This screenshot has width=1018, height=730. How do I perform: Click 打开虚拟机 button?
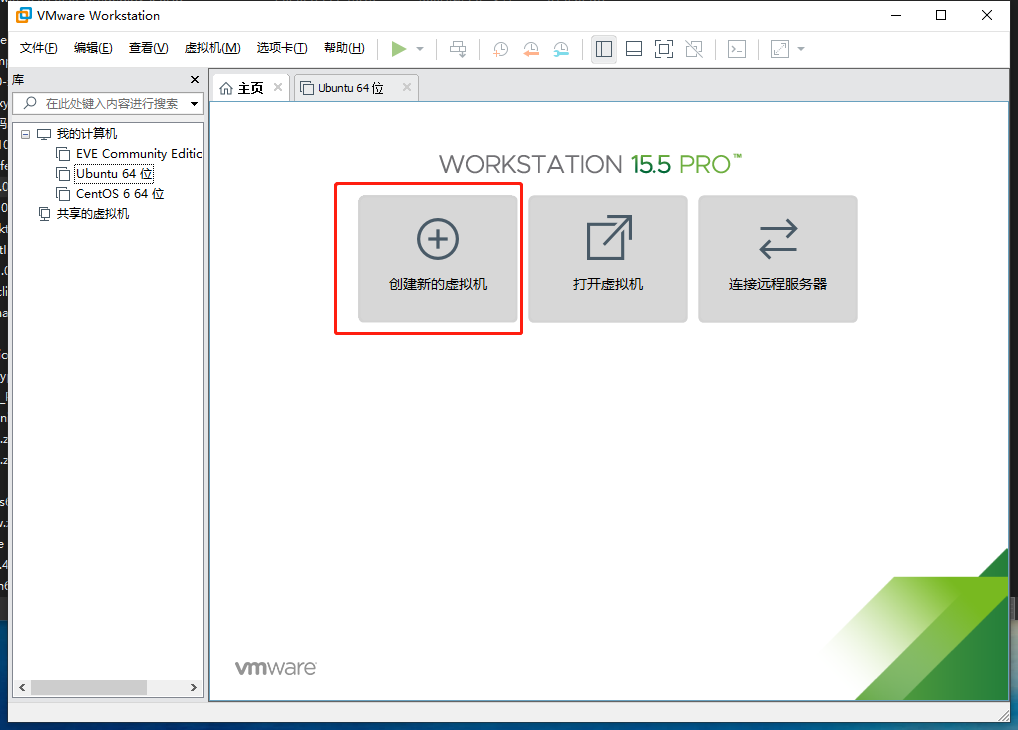click(608, 259)
